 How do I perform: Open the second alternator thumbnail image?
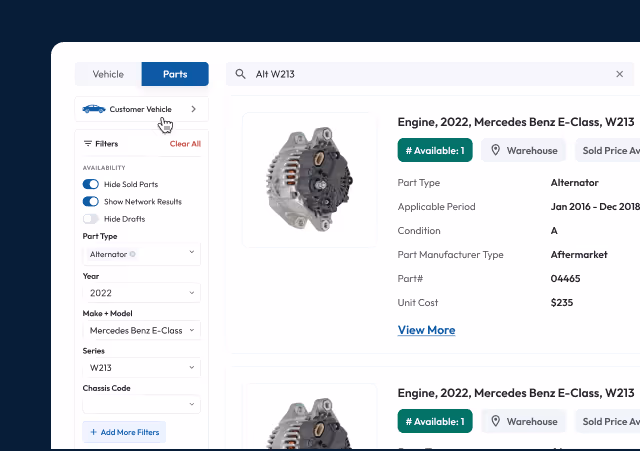click(309, 417)
